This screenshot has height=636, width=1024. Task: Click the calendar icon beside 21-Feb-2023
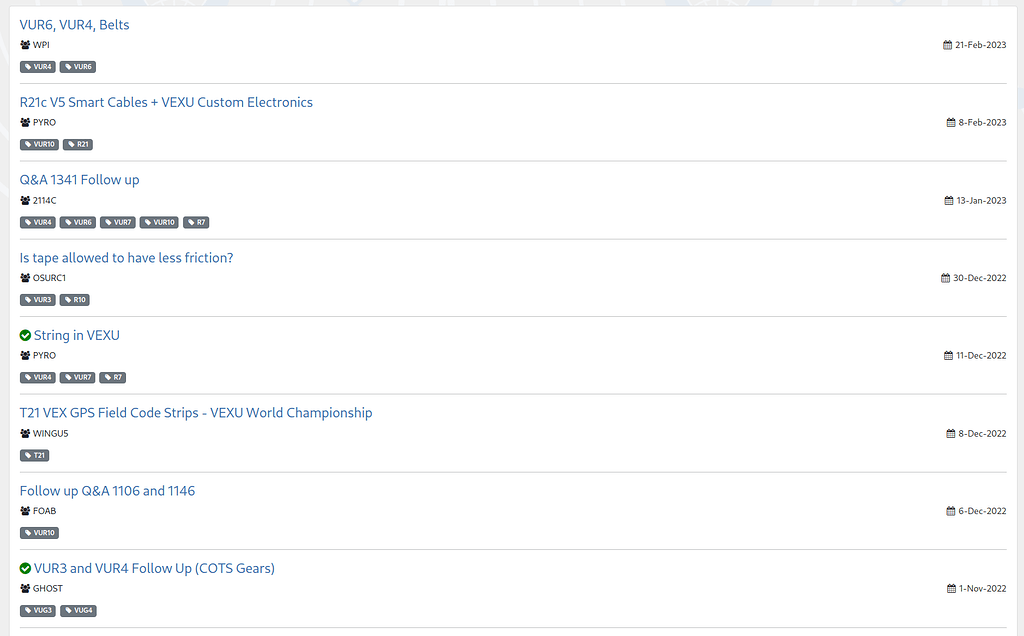pyautogui.click(x=948, y=45)
